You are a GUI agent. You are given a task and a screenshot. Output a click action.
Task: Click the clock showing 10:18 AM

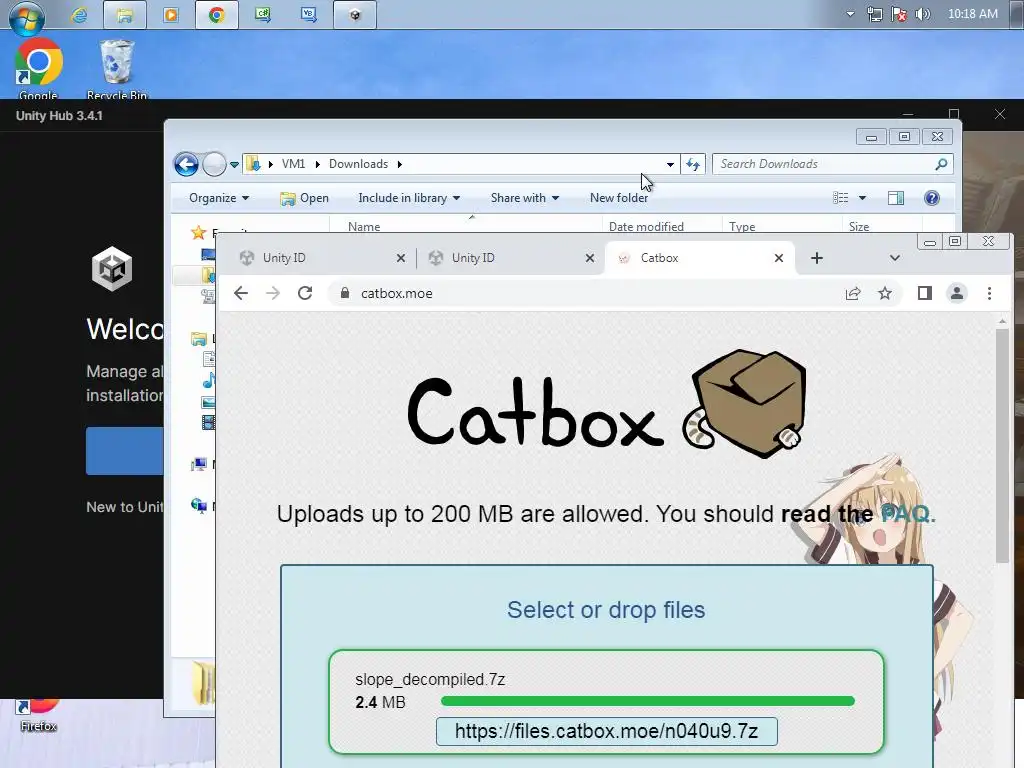[972, 14]
